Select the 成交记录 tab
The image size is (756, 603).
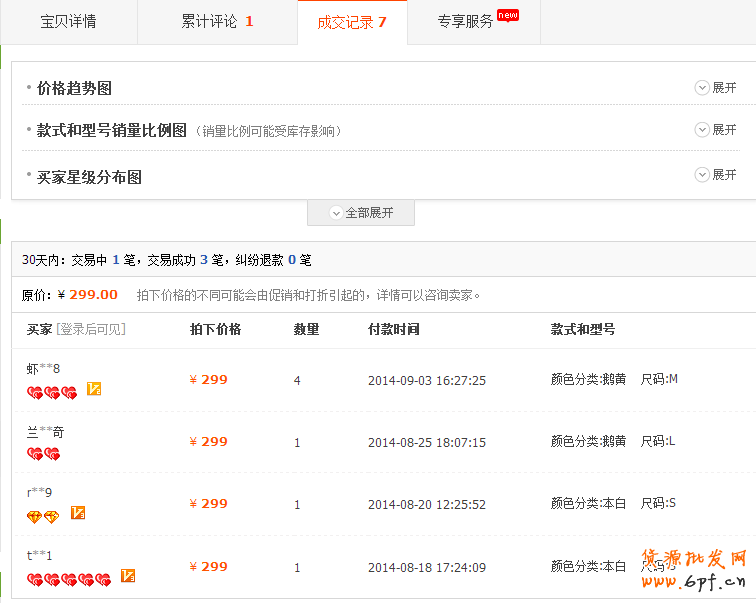[x=352, y=22]
